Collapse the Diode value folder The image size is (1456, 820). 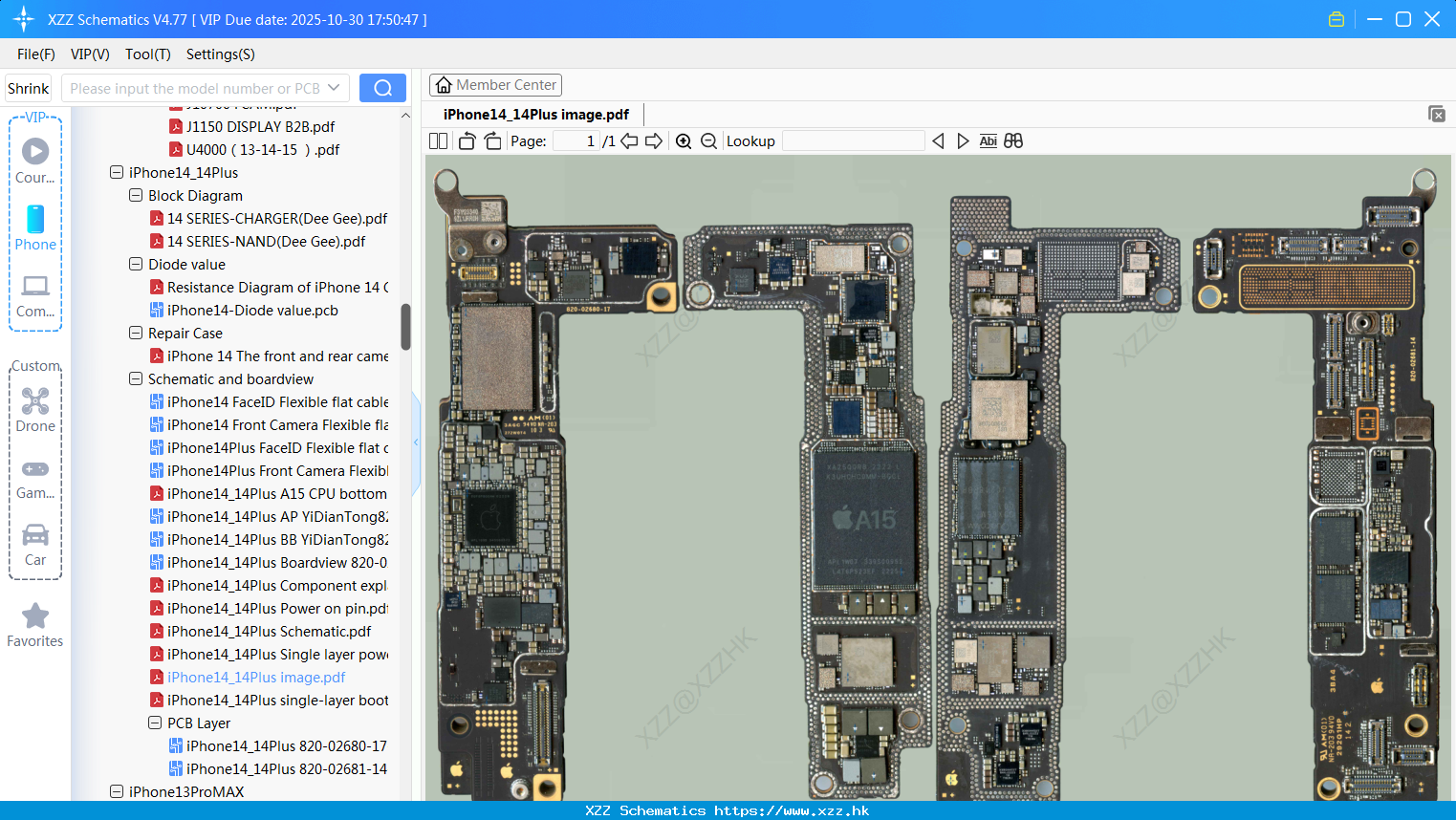pyautogui.click(x=136, y=265)
